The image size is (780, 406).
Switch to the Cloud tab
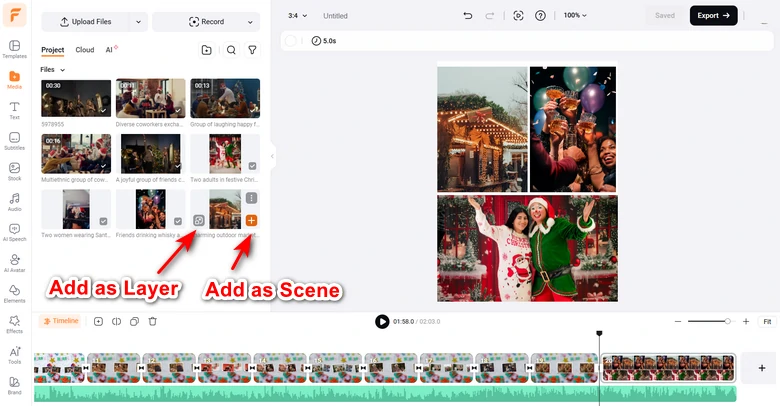pos(85,50)
